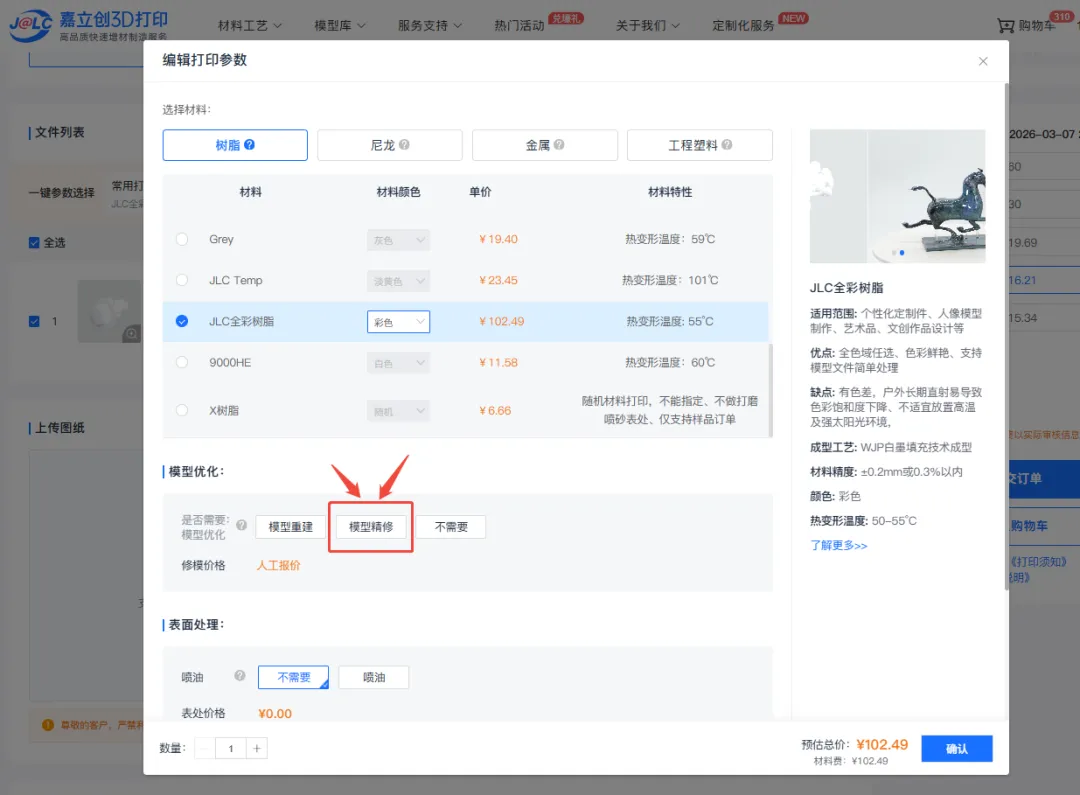Open the 购物车 shopping cart icon

1005,25
